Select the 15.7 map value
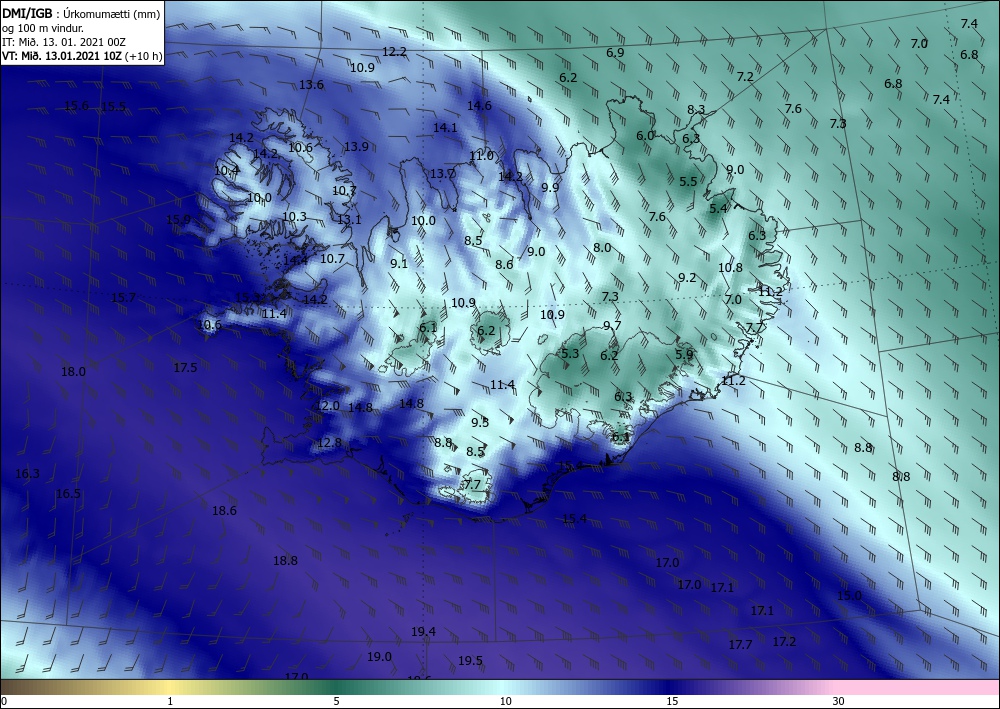This screenshot has height=709, width=1000. coord(123,297)
